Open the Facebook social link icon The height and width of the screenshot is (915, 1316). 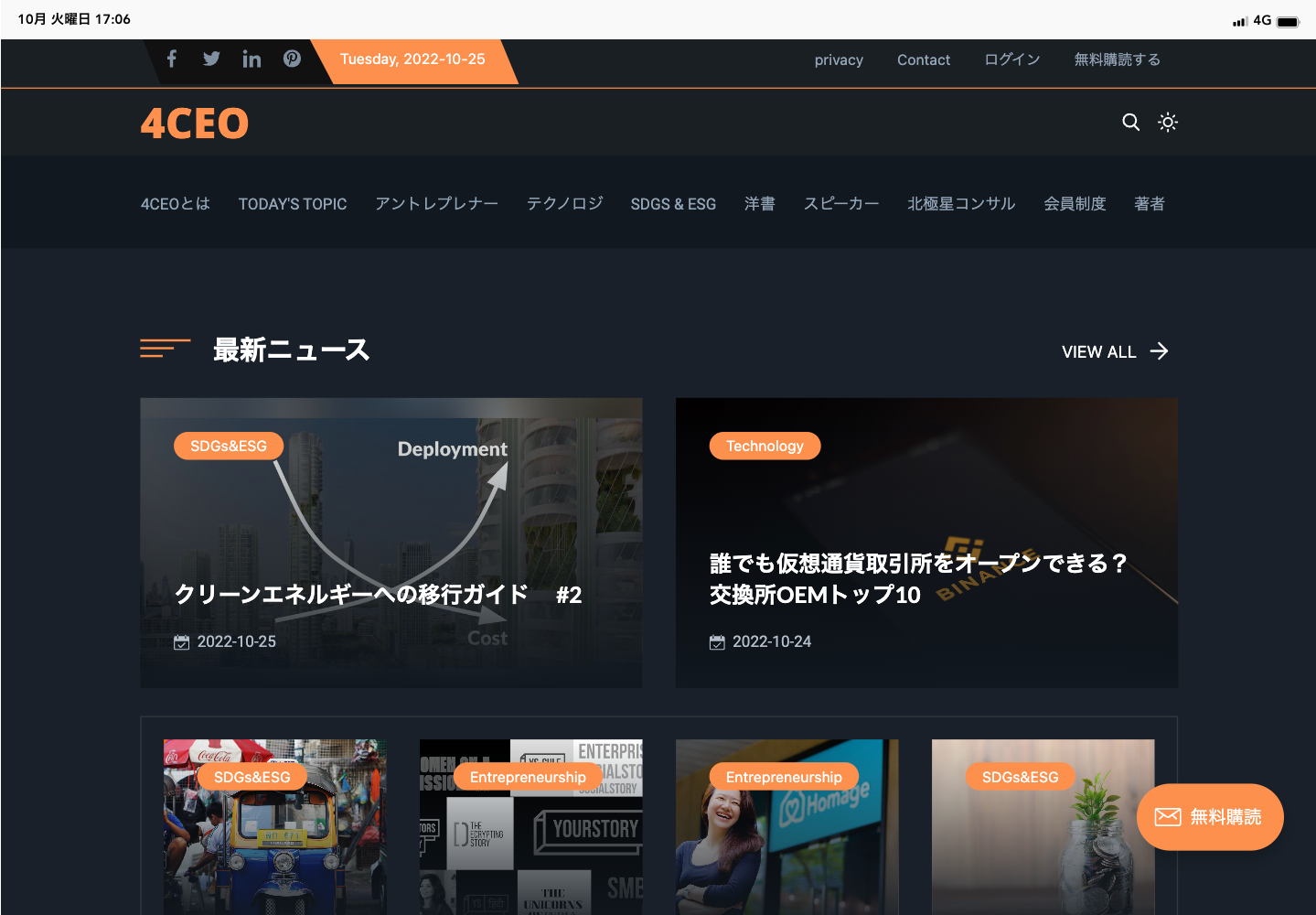171,59
